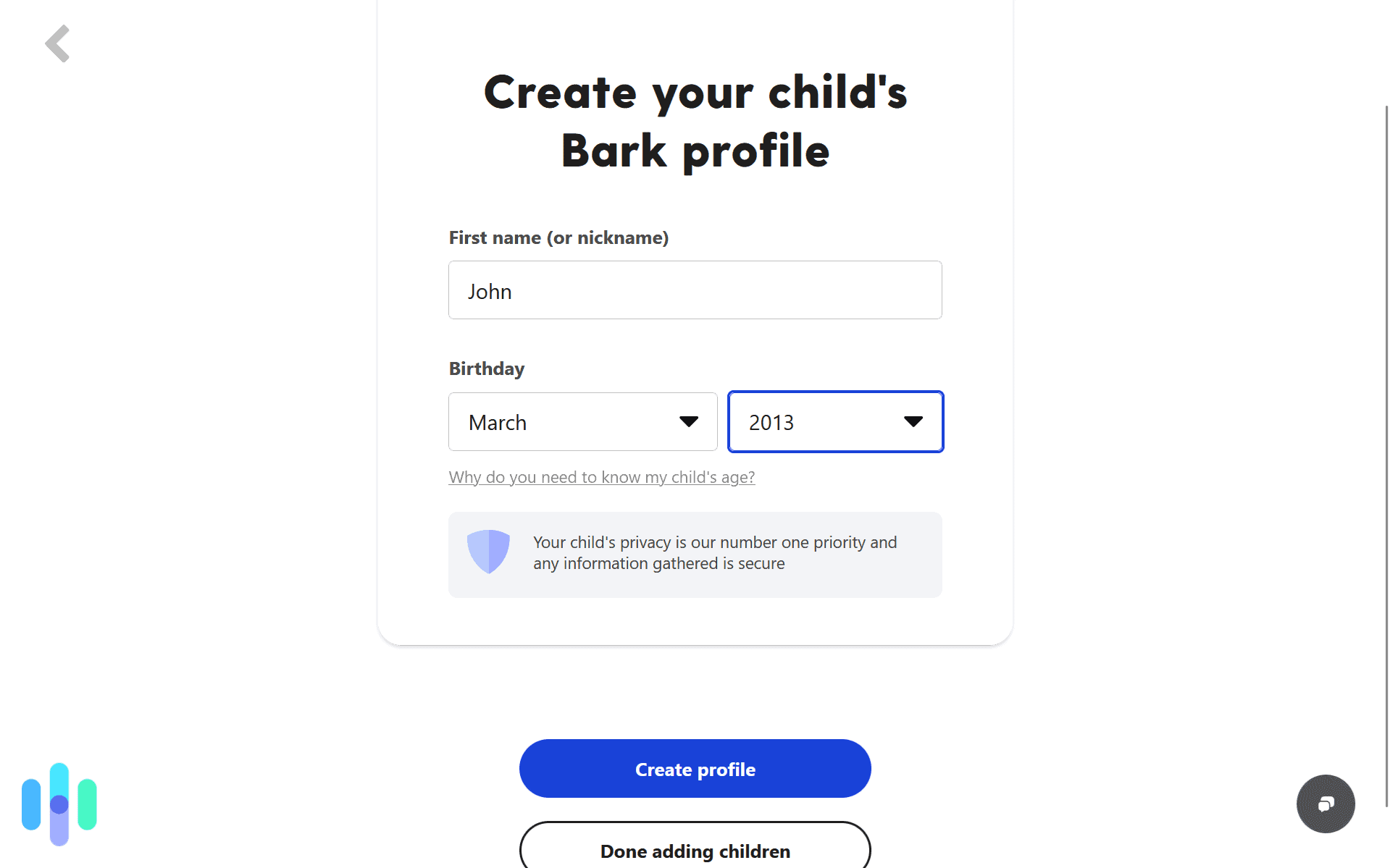1390x868 pixels.
Task: Click the year dropdown arrow icon
Action: pos(913,421)
